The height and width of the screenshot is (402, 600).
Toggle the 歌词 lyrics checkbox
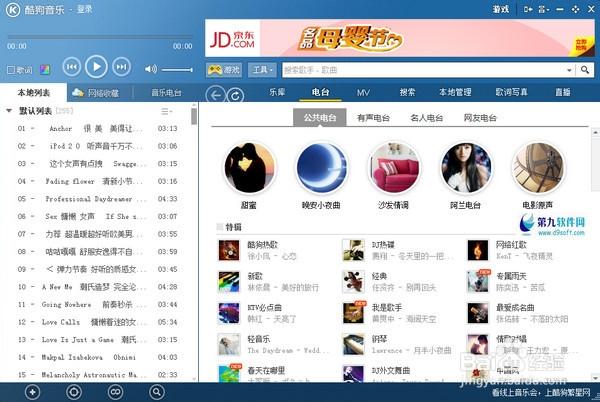pyautogui.click(x=11, y=70)
